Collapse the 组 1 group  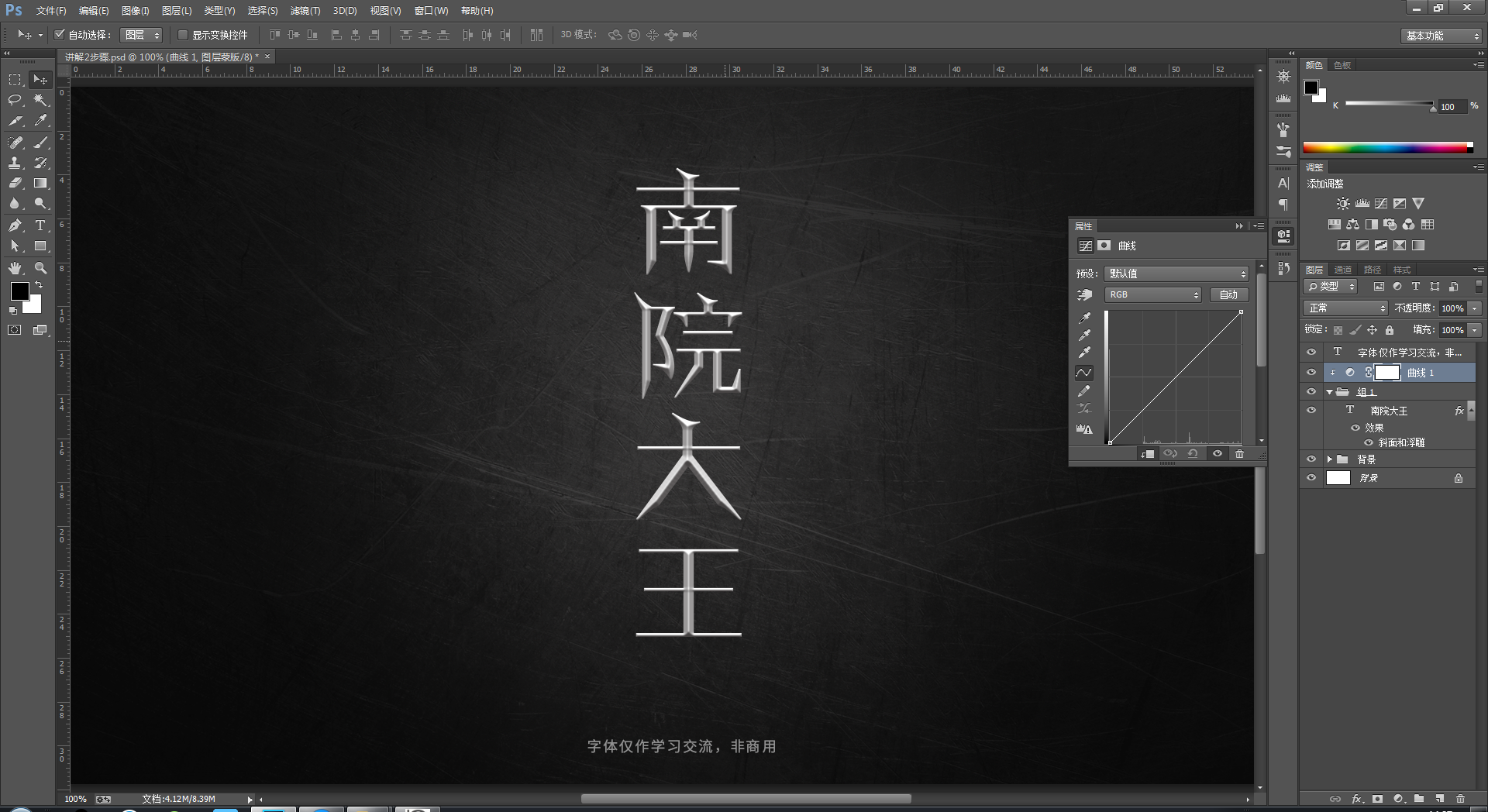tap(1329, 392)
